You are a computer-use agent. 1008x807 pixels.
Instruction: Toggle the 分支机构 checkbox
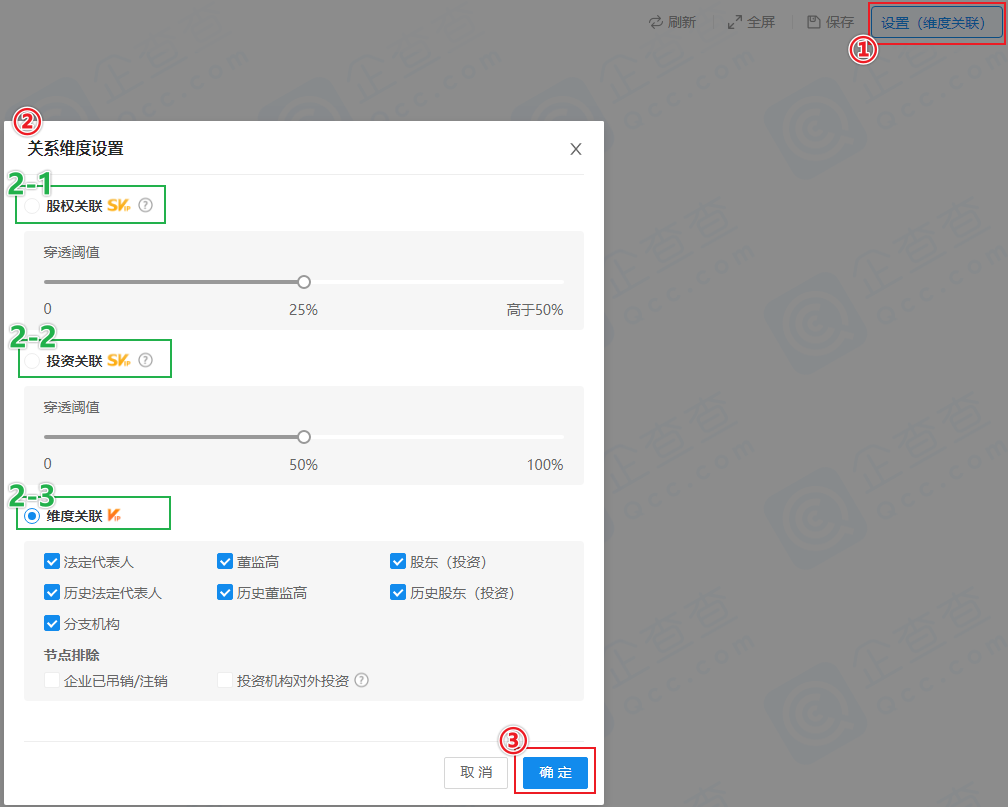[52, 624]
